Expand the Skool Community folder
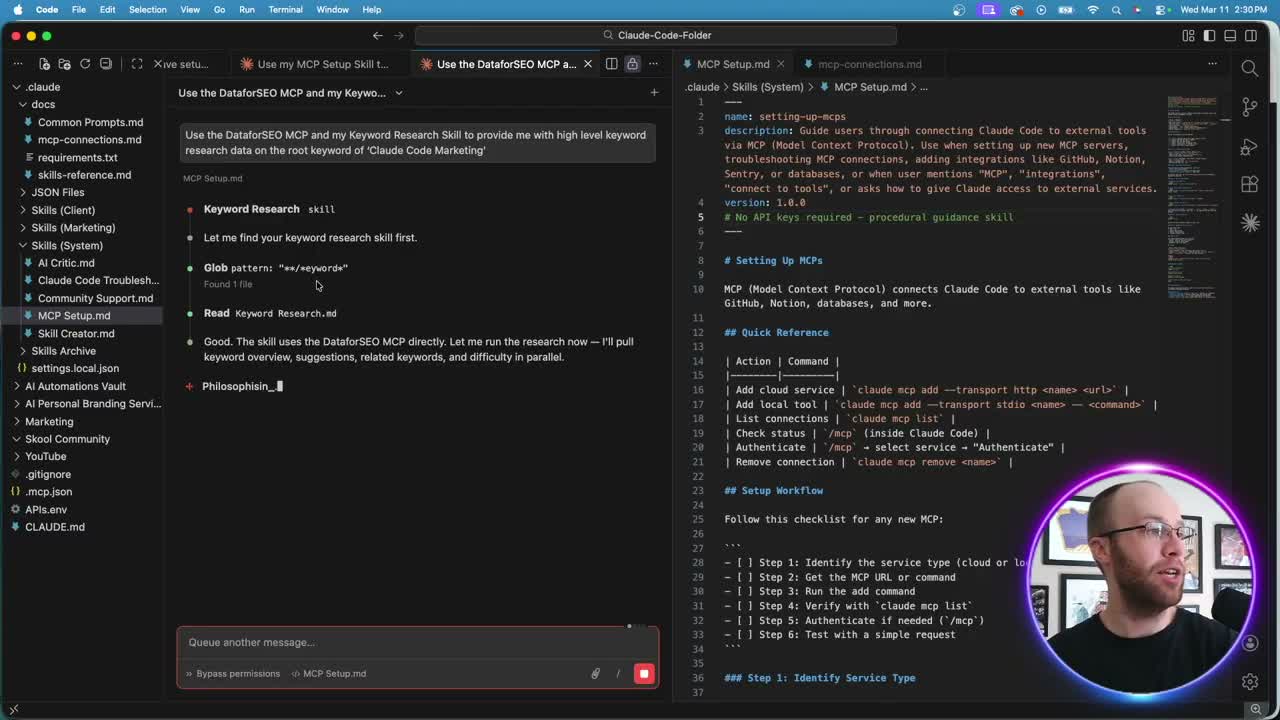The width and height of the screenshot is (1280, 720). [x=67, y=439]
